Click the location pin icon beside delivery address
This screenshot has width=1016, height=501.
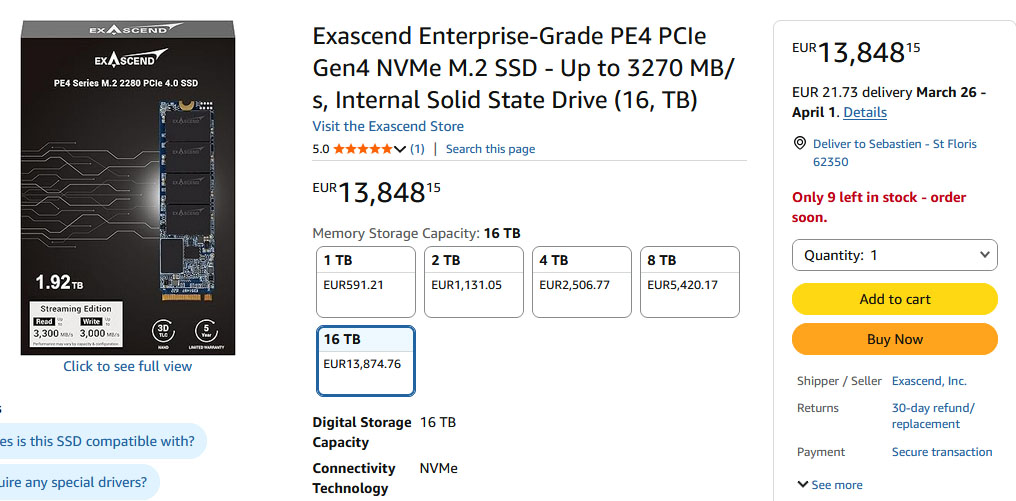799,144
